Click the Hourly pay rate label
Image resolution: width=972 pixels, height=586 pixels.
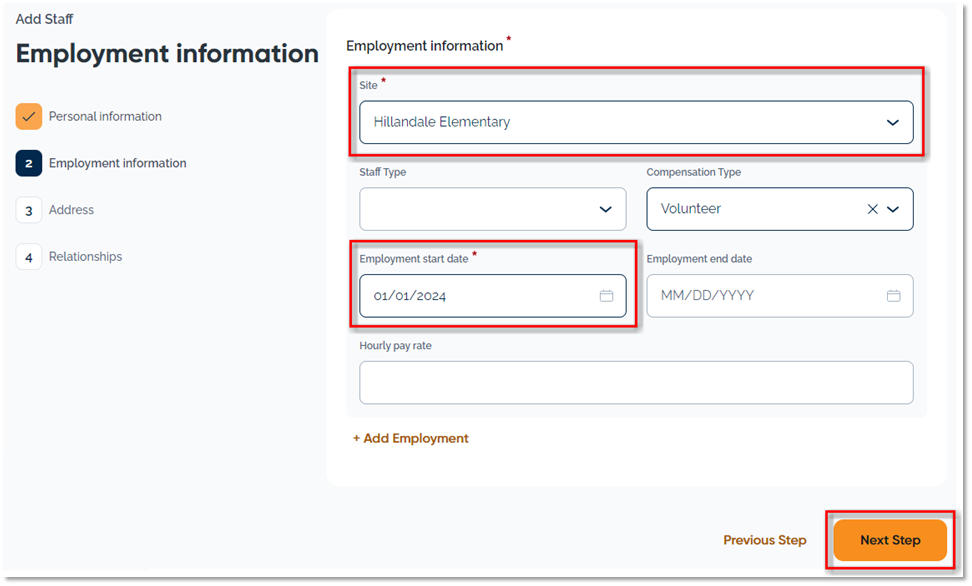pyautogui.click(x=395, y=346)
